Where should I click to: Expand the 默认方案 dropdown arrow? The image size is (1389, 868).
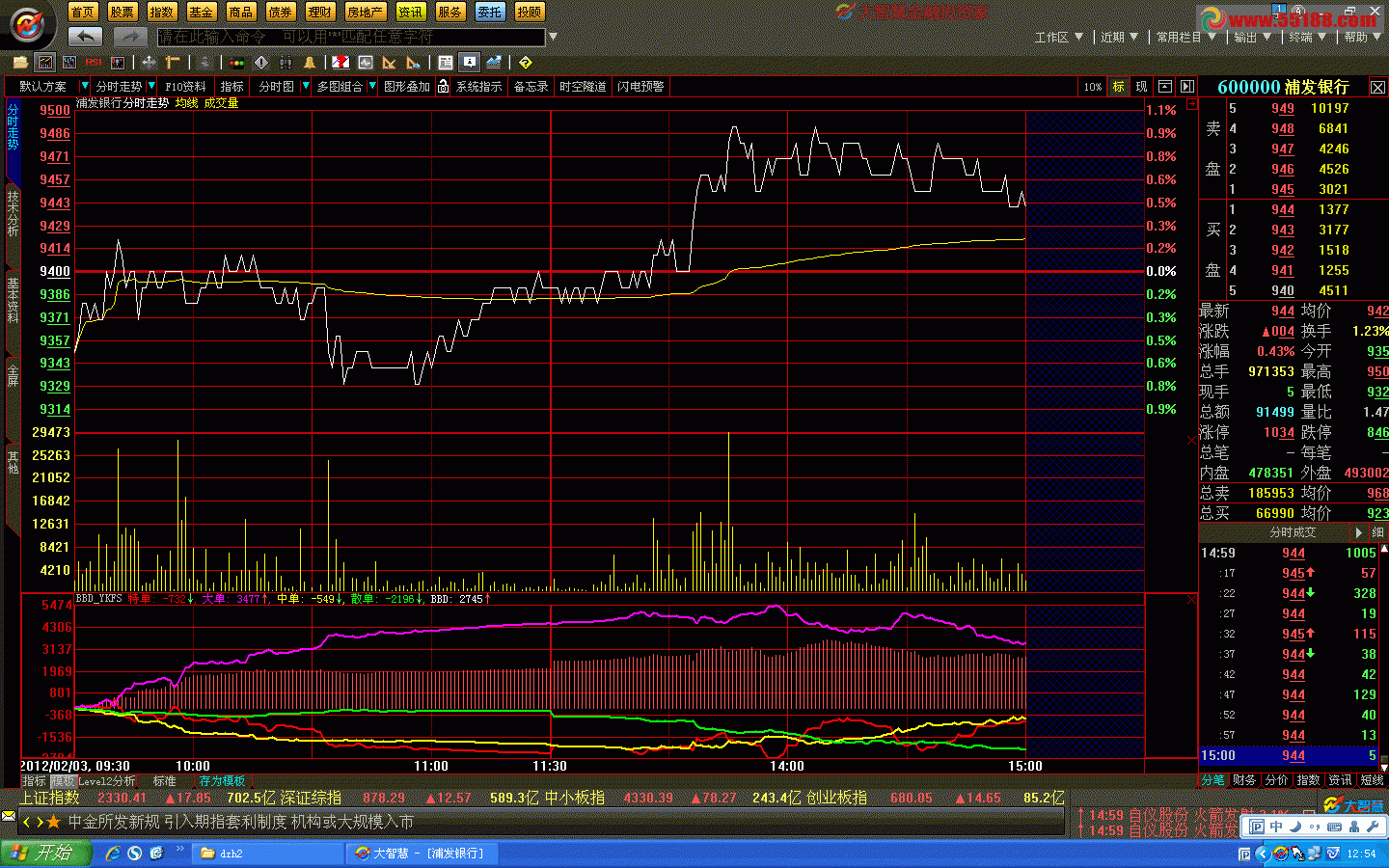[84, 86]
